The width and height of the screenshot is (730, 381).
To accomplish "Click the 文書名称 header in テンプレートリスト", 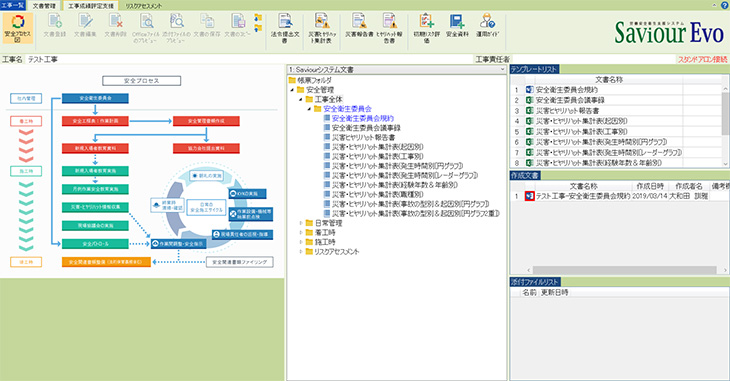I will coord(609,80).
